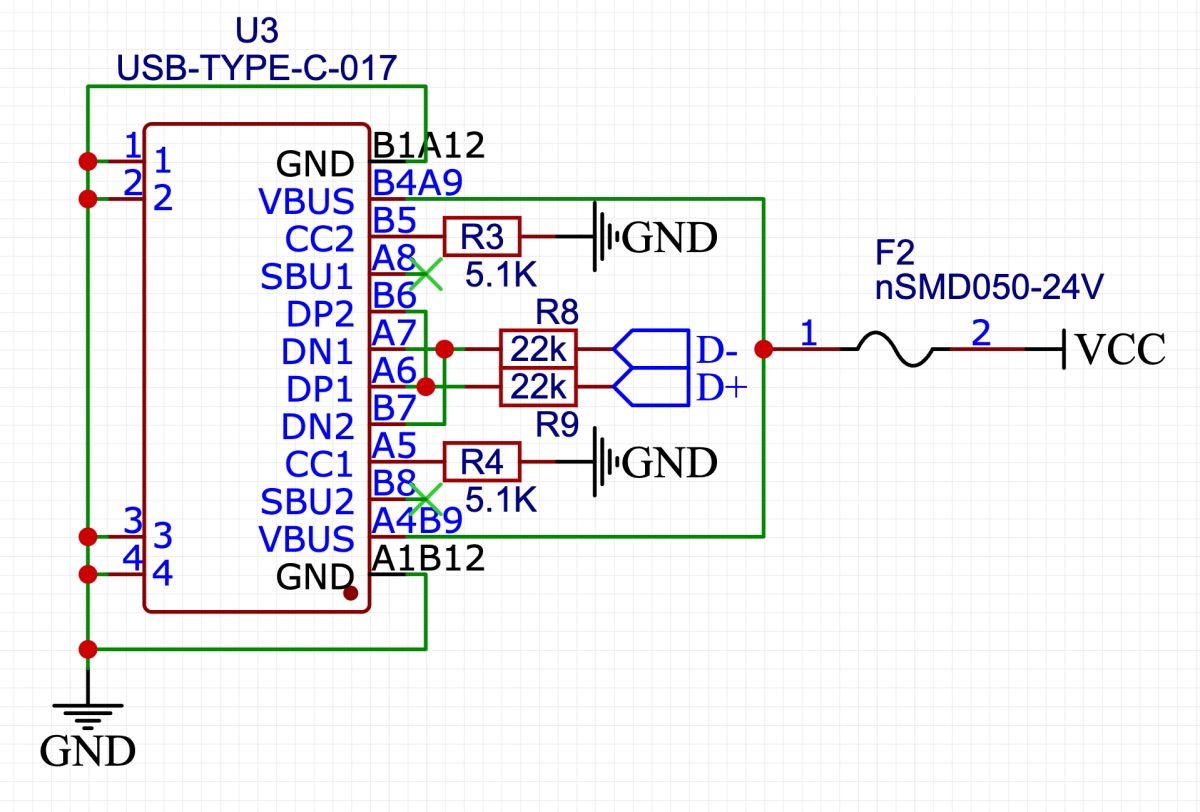The image size is (1200, 812).
Task: Select the nSMD050-24V fuse value text
Action: click(x=987, y=288)
